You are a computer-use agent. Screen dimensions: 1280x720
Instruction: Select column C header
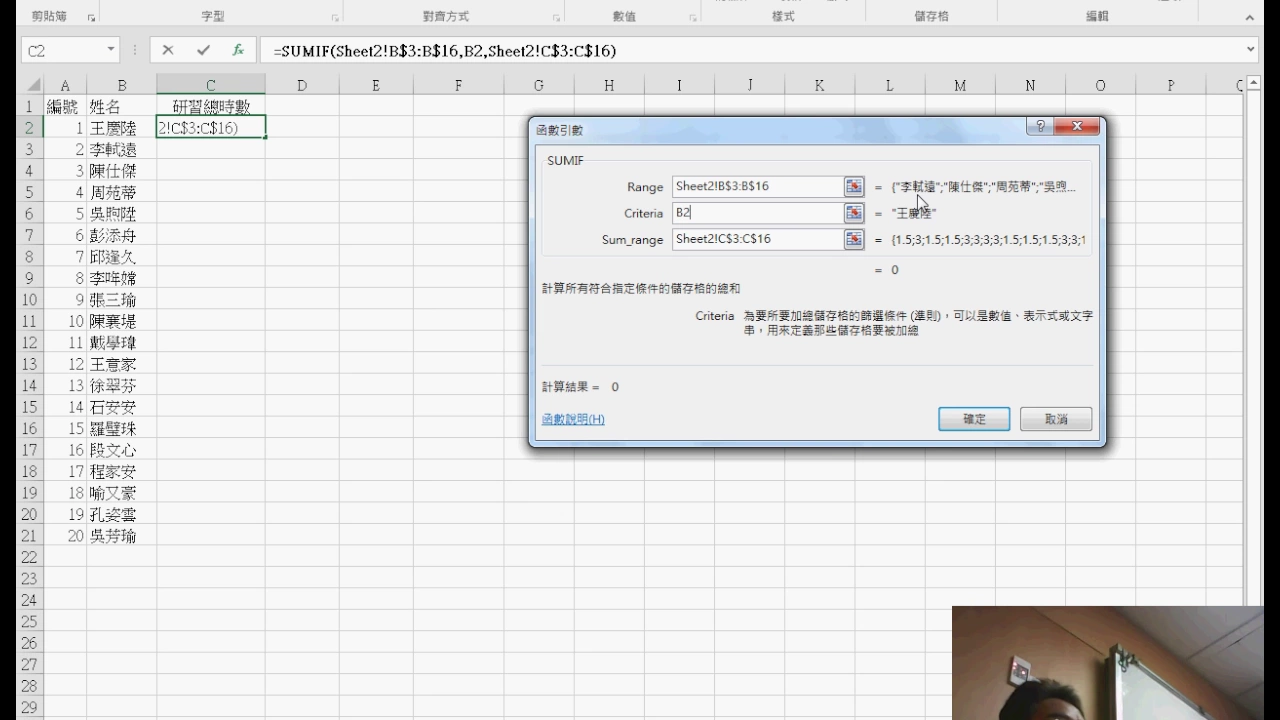tap(211, 86)
